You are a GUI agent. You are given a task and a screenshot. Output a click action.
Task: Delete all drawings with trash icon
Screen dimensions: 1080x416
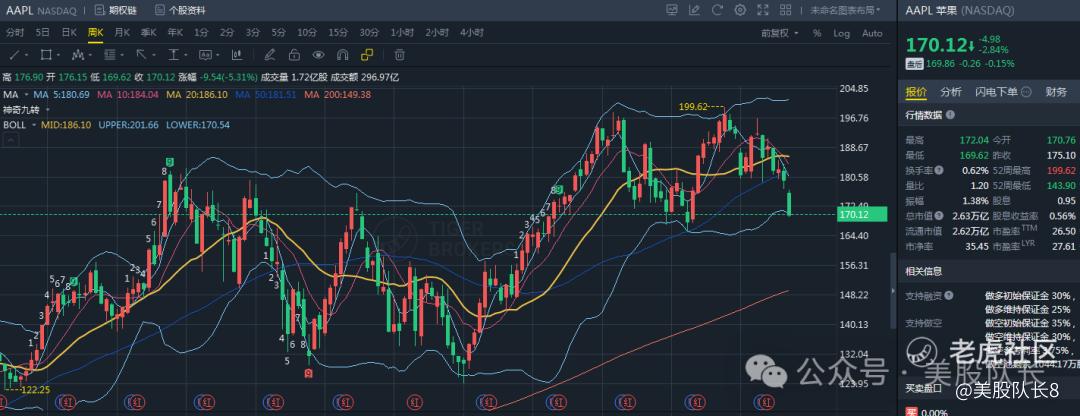tap(399, 54)
